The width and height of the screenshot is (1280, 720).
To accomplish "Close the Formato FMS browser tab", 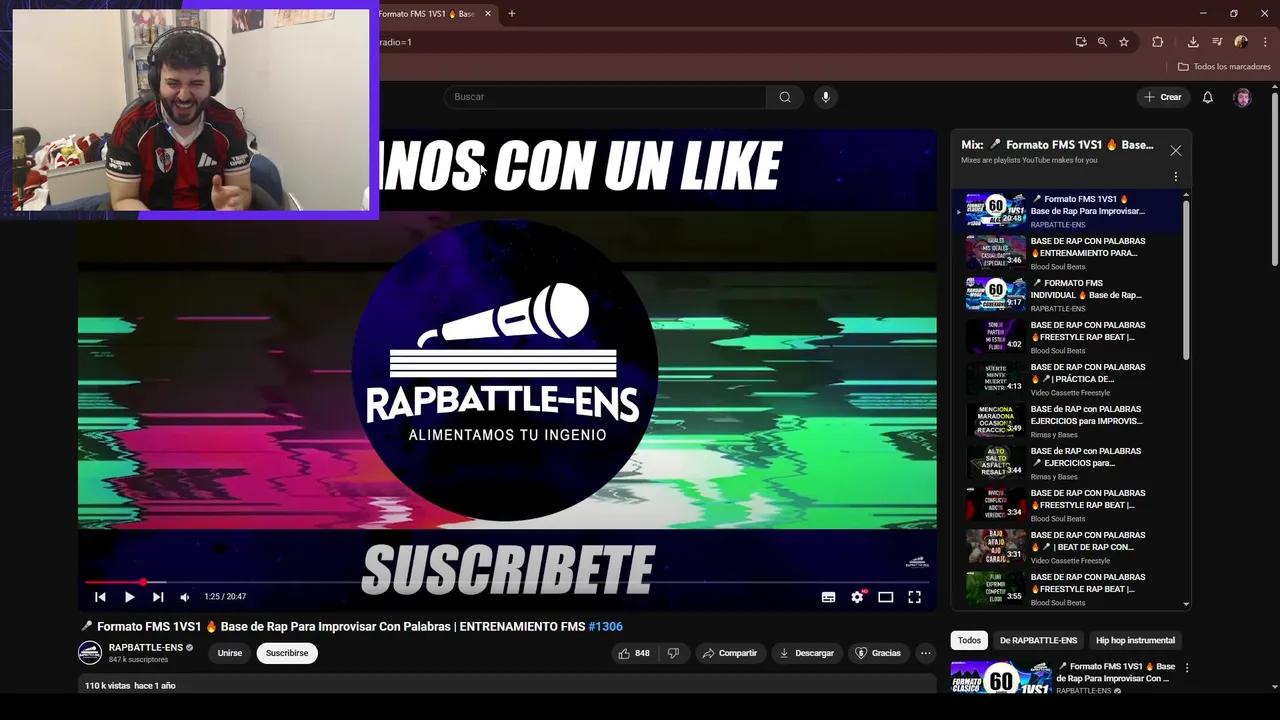I will (x=488, y=14).
